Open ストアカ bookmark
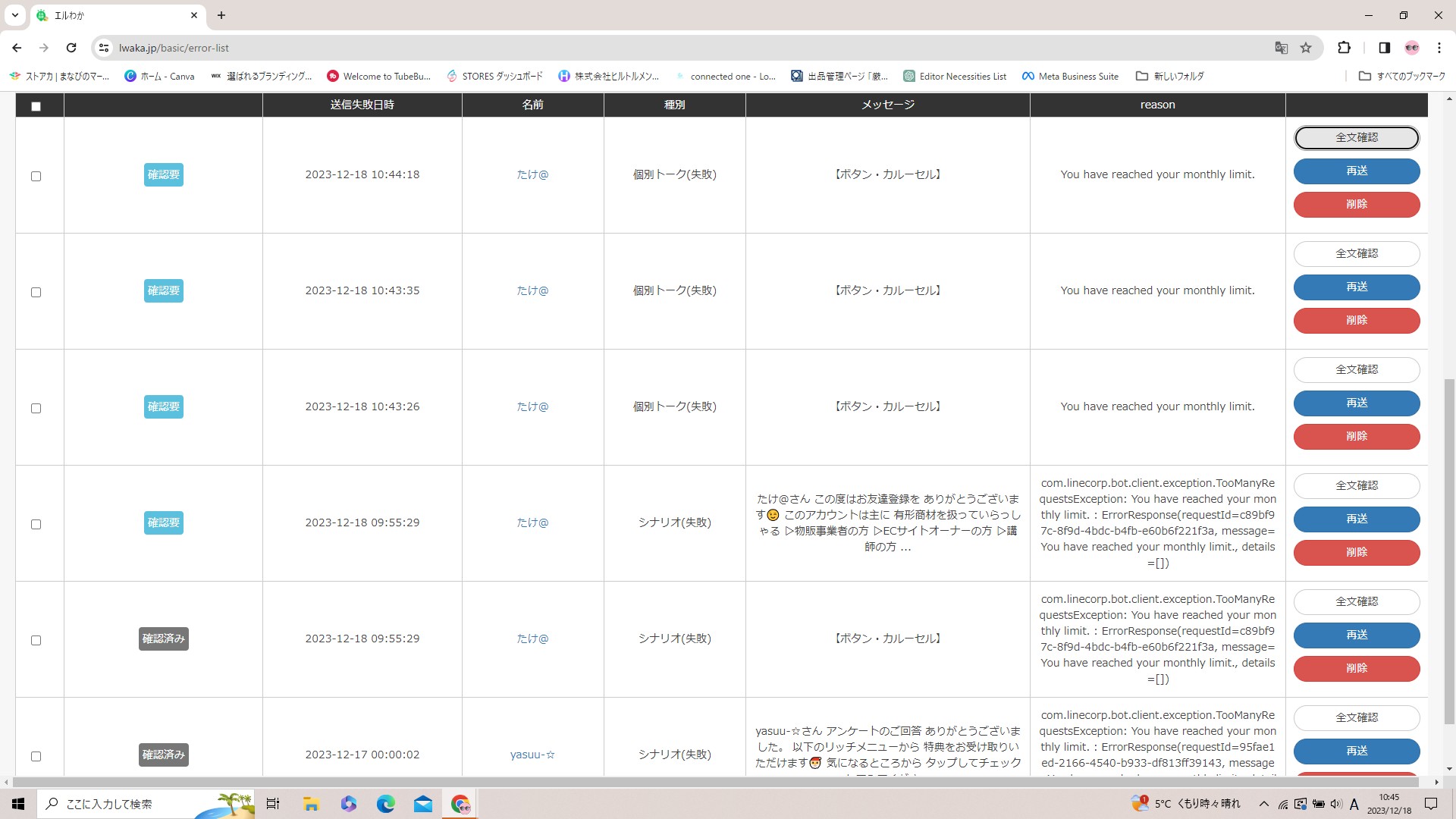1456x819 pixels. pyautogui.click(x=59, y=76)
